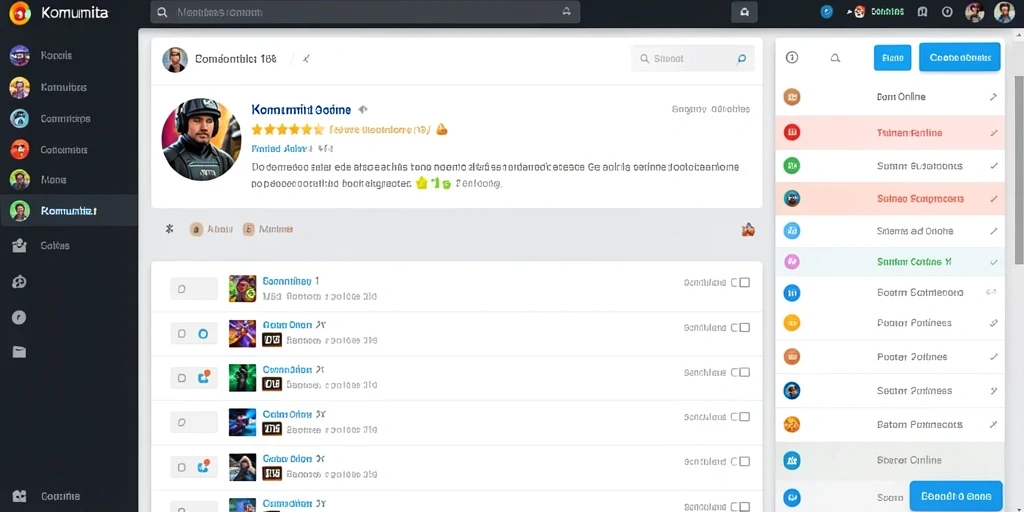Tick the checkbox in the purple thumbnail row

click(x=744, y=328)
